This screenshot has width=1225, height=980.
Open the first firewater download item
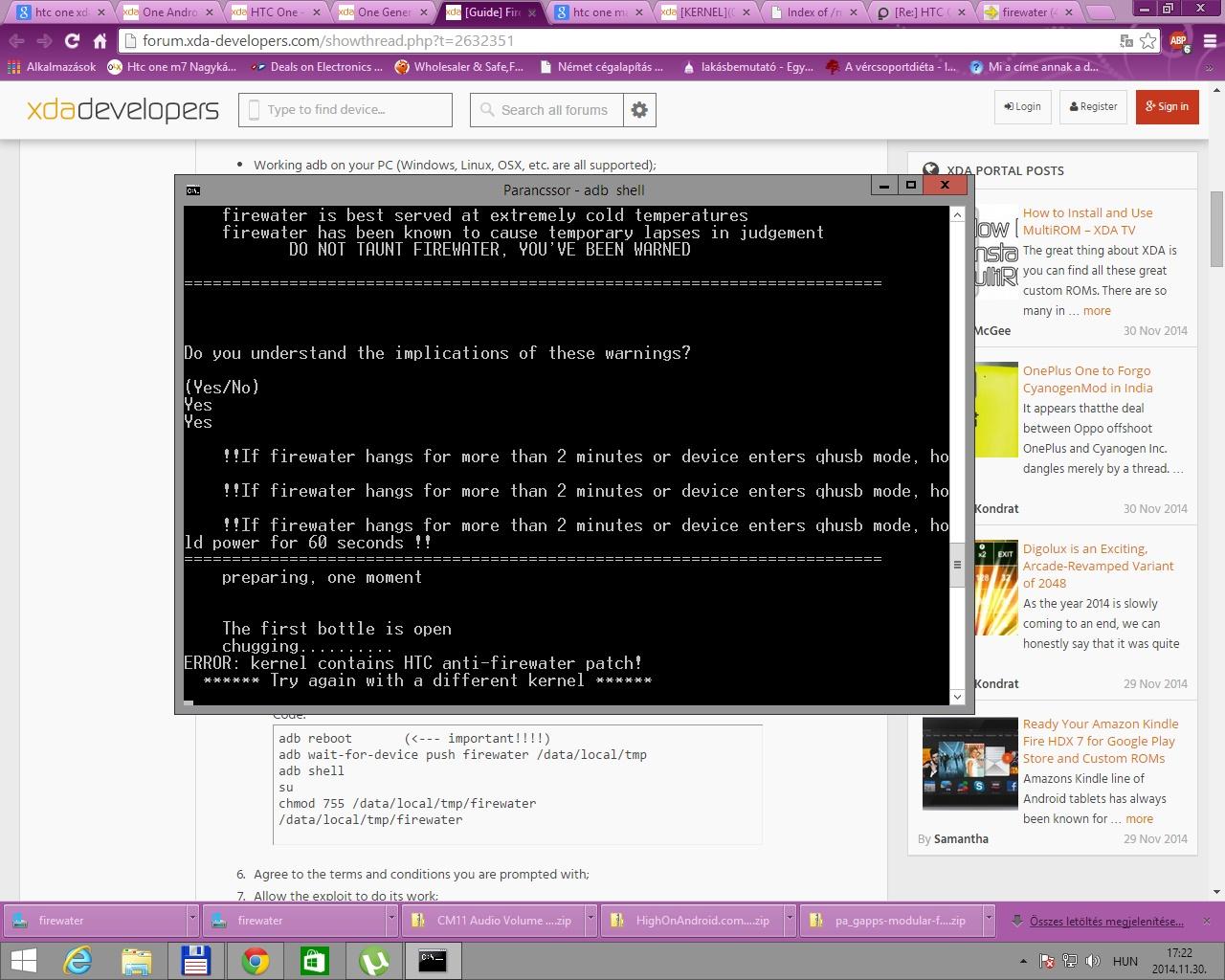(96, 920)
